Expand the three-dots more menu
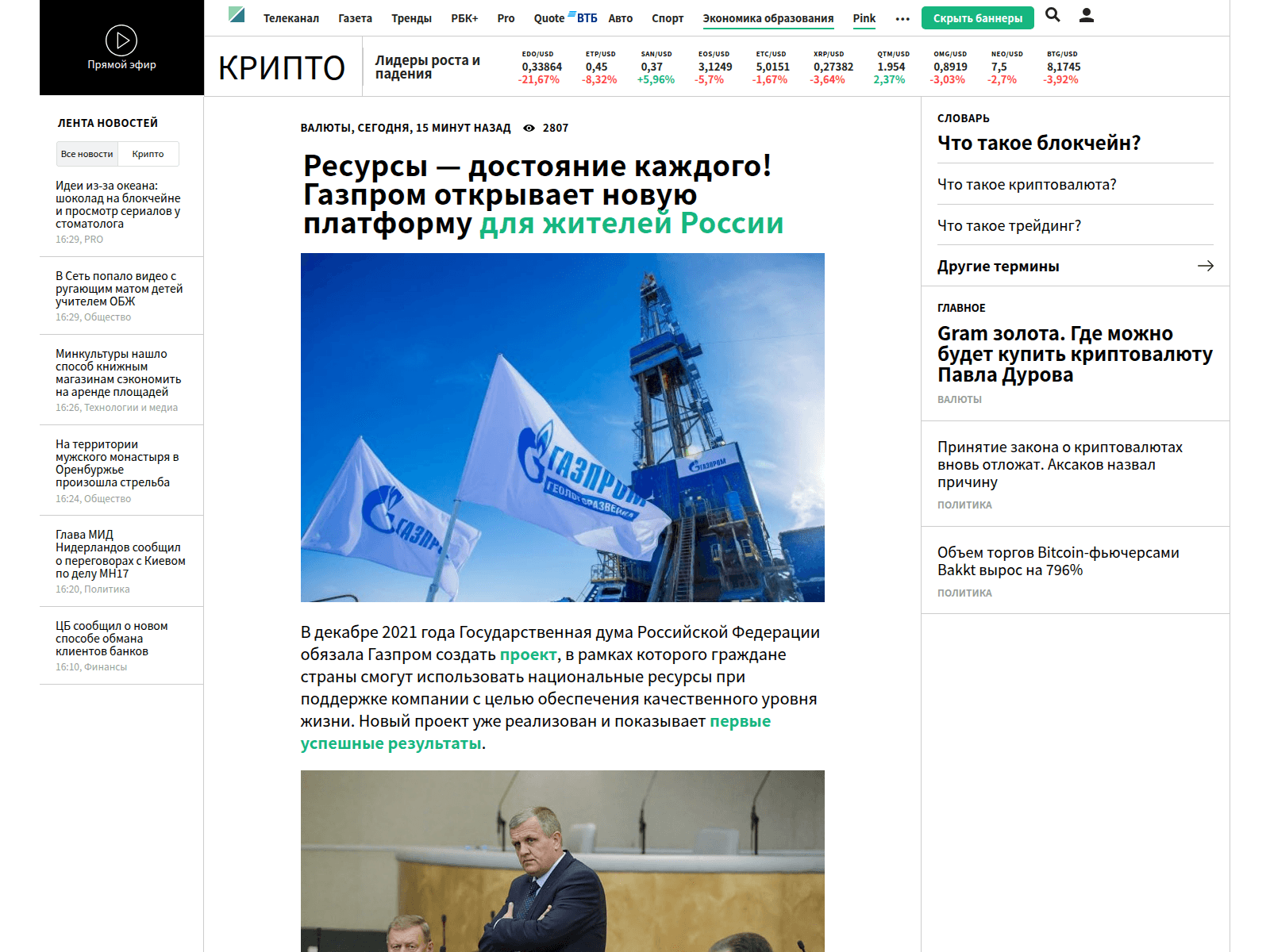The width and height of the screenshot is (1270, 952). click(x=902, y=19)
